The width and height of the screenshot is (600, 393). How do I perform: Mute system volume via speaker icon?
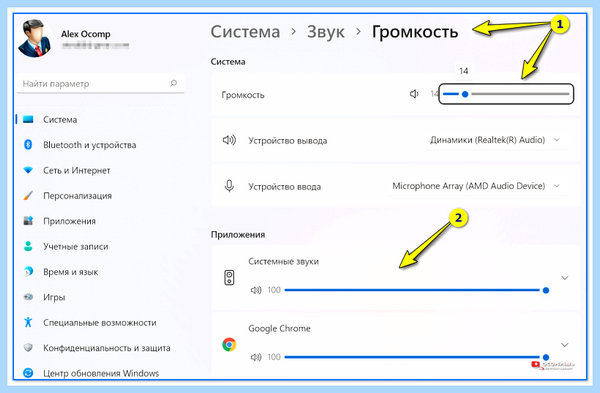[414, 94]
